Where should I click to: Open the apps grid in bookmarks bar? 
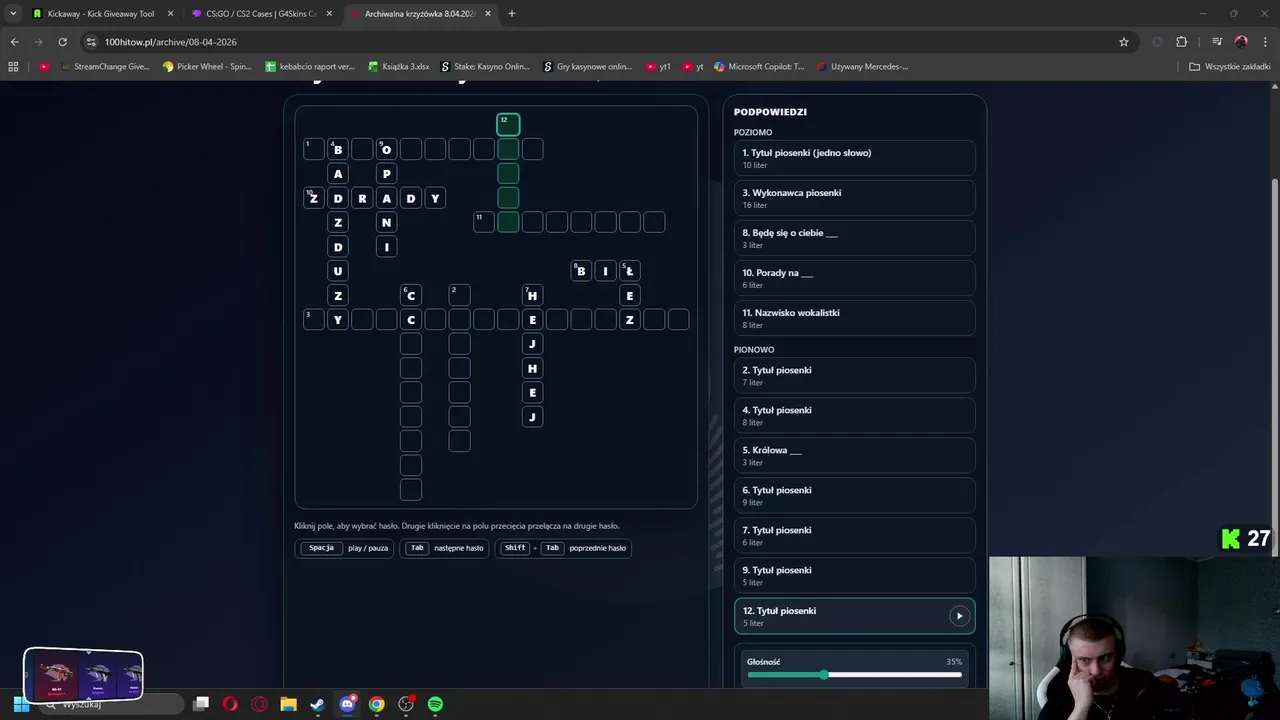(13, 67)
